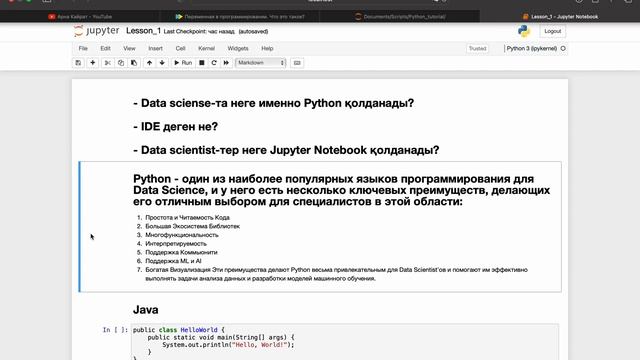Click list item 'Большая Экосистема Библиотек'

click(x=193, y=226)
